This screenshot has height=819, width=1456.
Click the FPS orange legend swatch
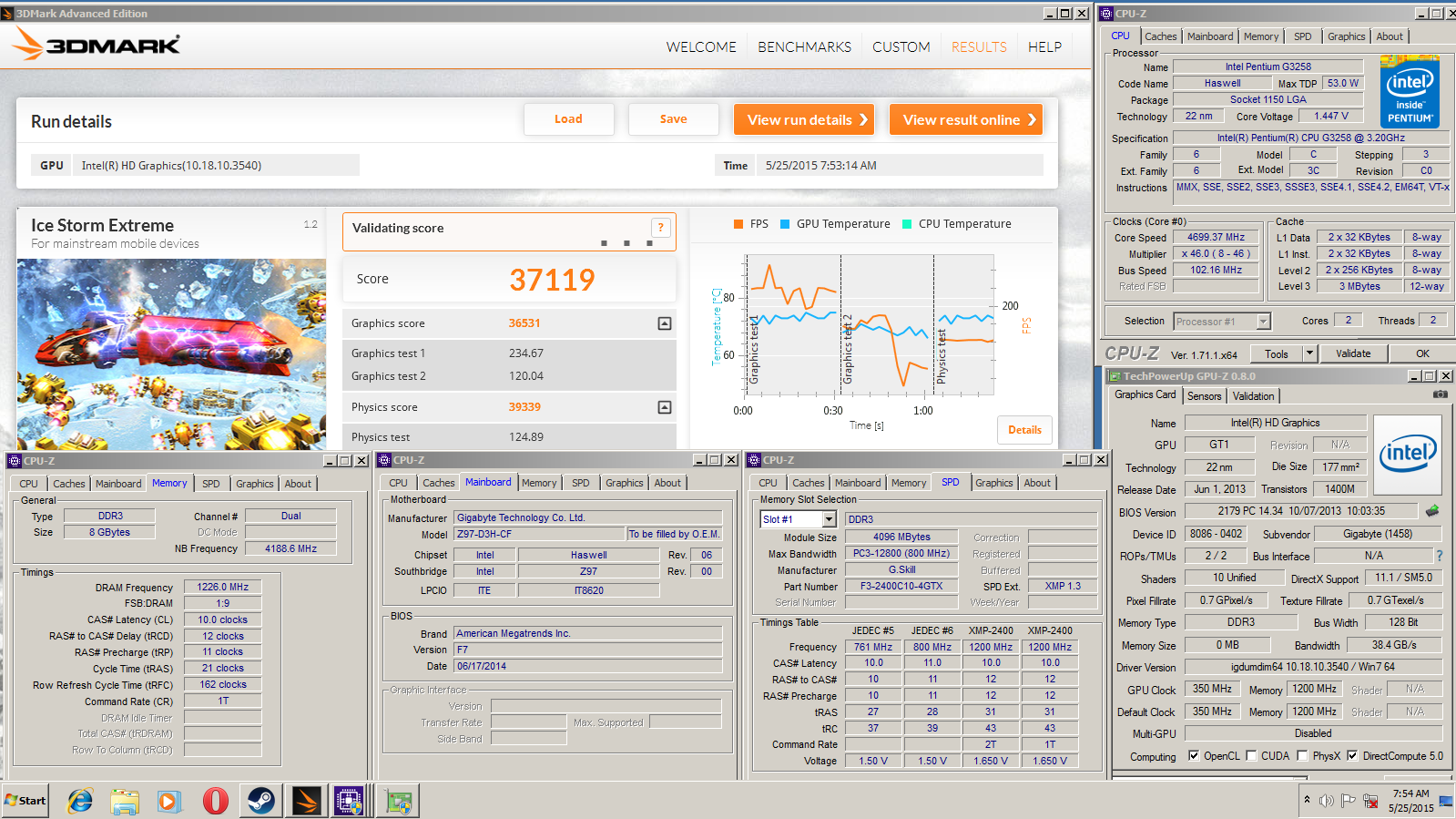(738, 224)
